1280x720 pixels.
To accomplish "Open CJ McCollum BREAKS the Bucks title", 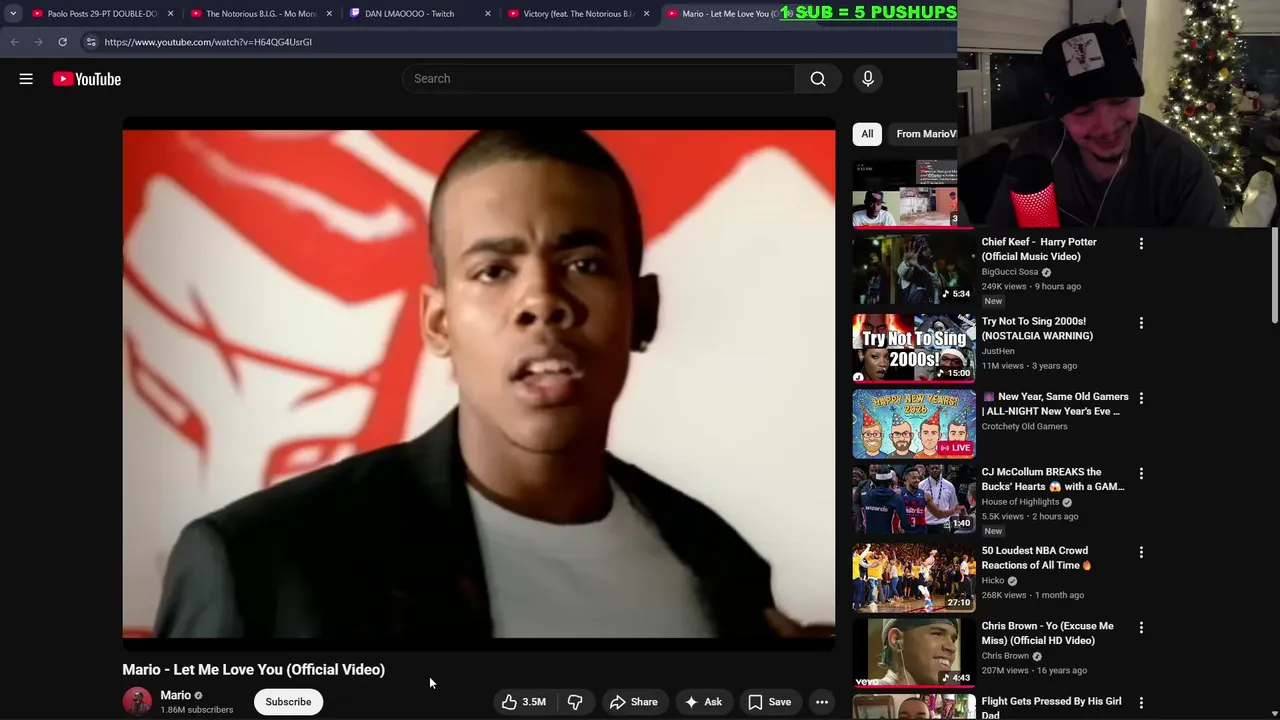I will tap(1053, 479).
